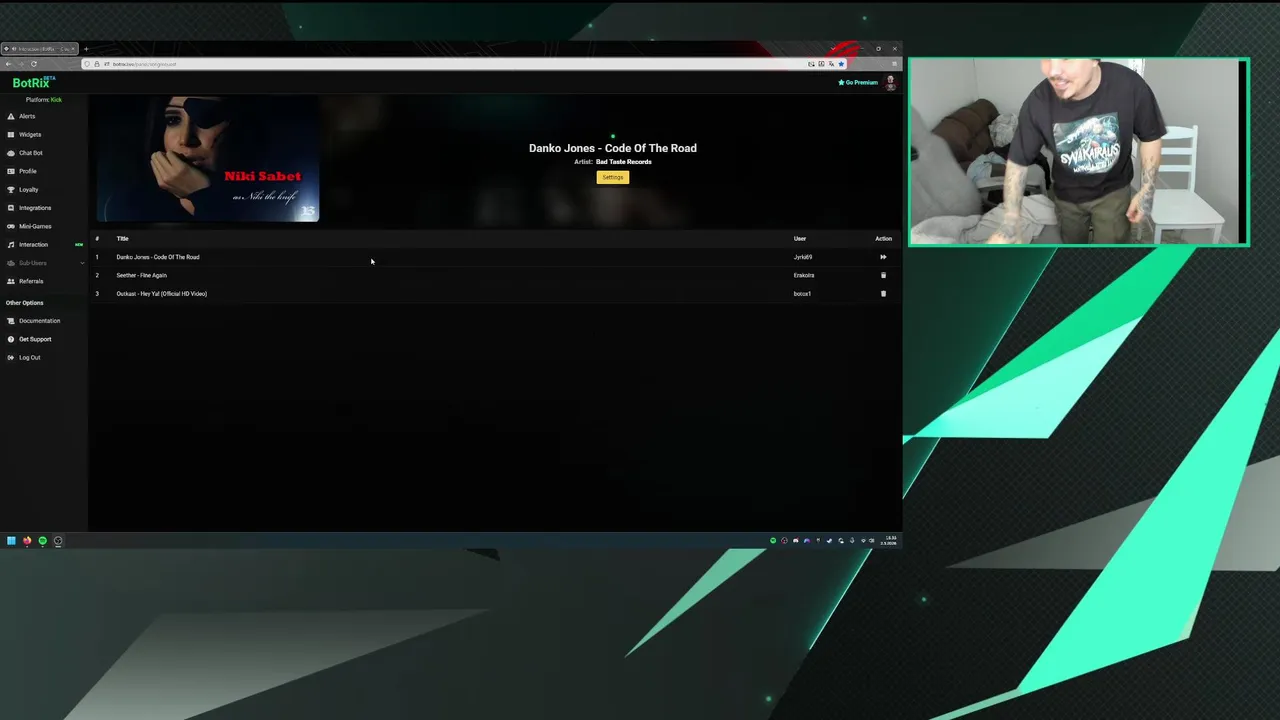Open the Integrations sidebar section

[35, 208]
